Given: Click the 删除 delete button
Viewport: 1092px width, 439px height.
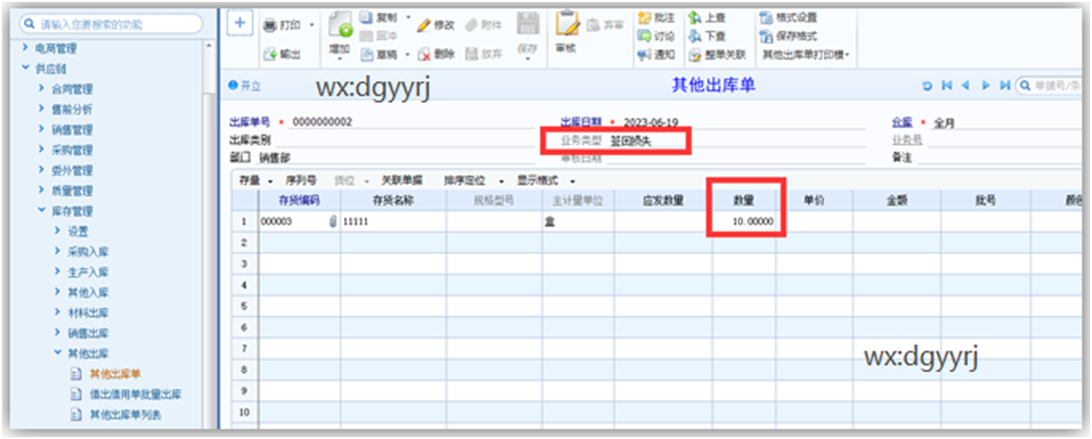Looking at the screenshot, I should [x=436, y=54].
